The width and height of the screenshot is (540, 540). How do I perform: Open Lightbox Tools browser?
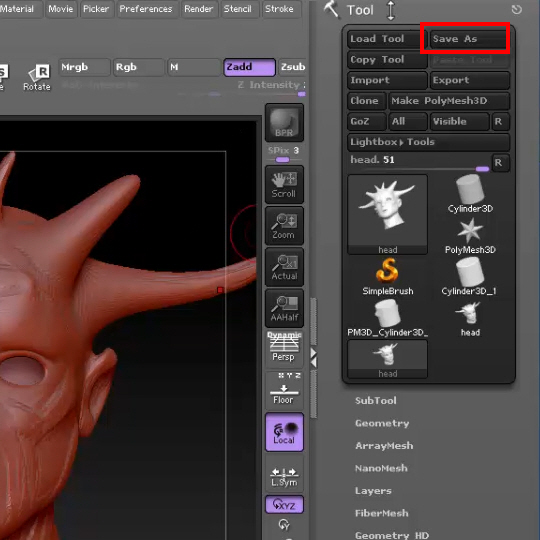(428, 142)
